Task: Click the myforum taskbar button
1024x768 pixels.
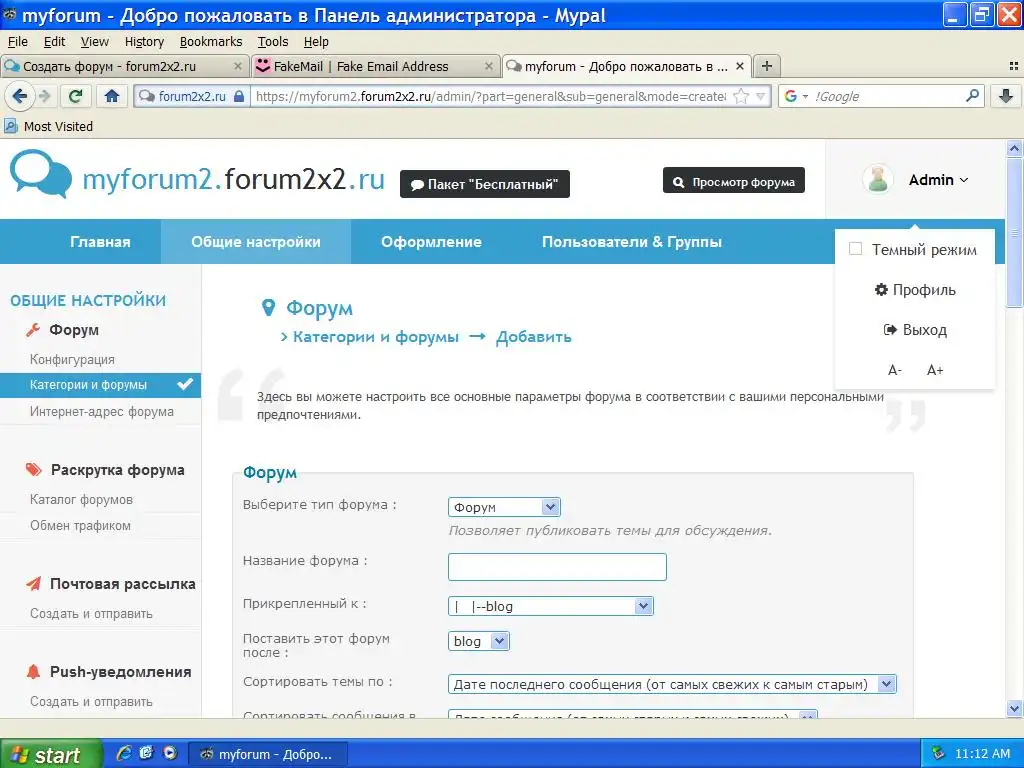Action: (268, 754)
